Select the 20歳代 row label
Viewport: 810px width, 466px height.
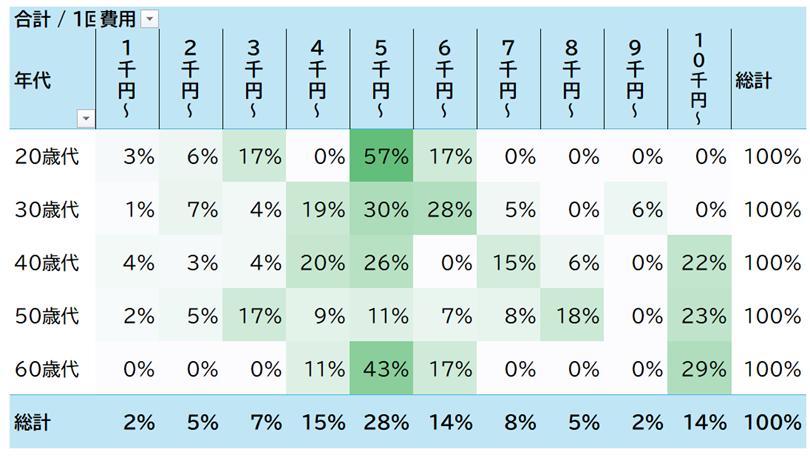47,156
